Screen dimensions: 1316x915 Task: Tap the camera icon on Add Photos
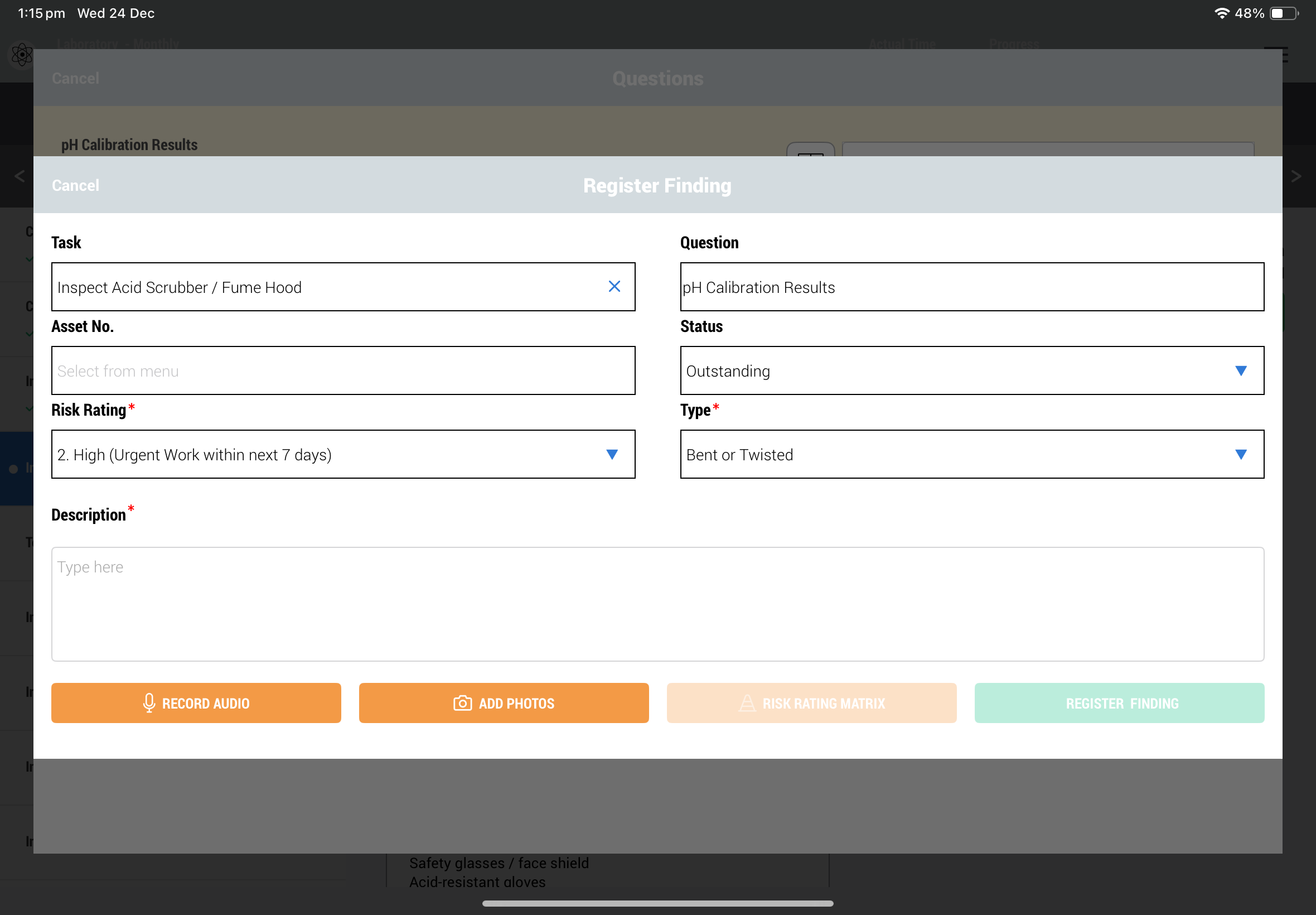coord(462,703)
